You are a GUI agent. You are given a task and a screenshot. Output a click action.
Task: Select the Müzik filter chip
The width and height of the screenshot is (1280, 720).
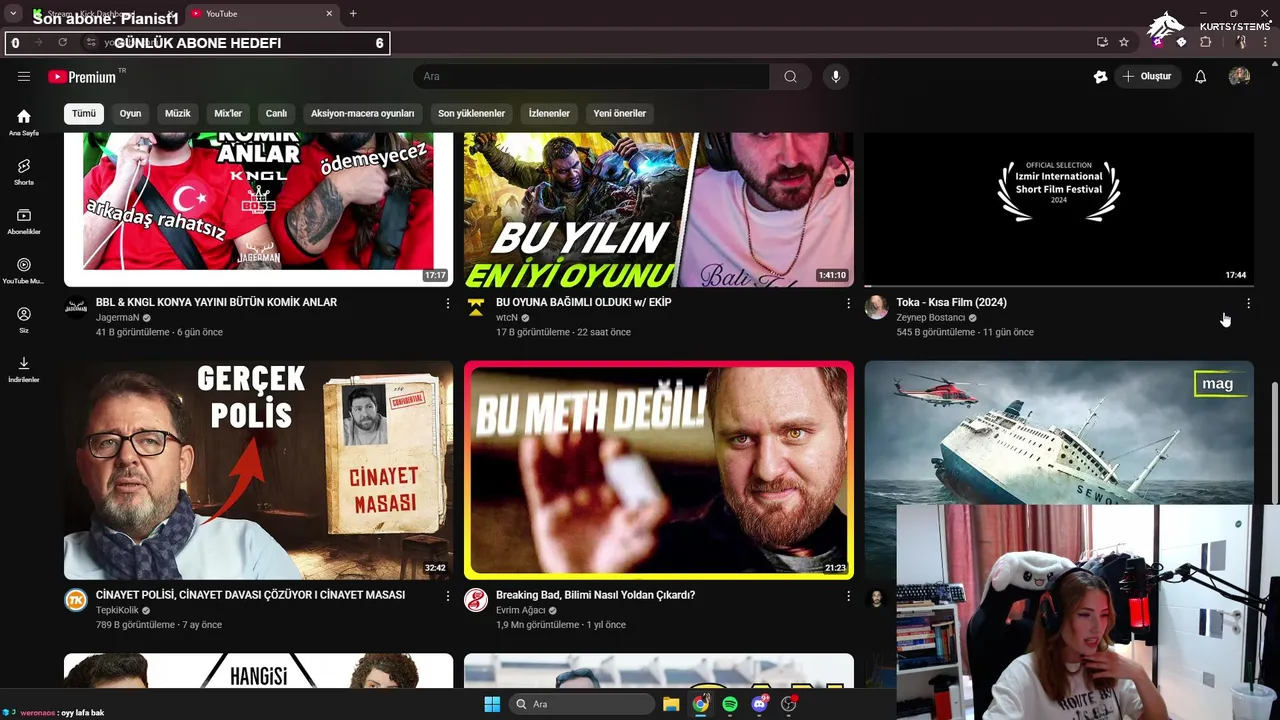point(177,113)
